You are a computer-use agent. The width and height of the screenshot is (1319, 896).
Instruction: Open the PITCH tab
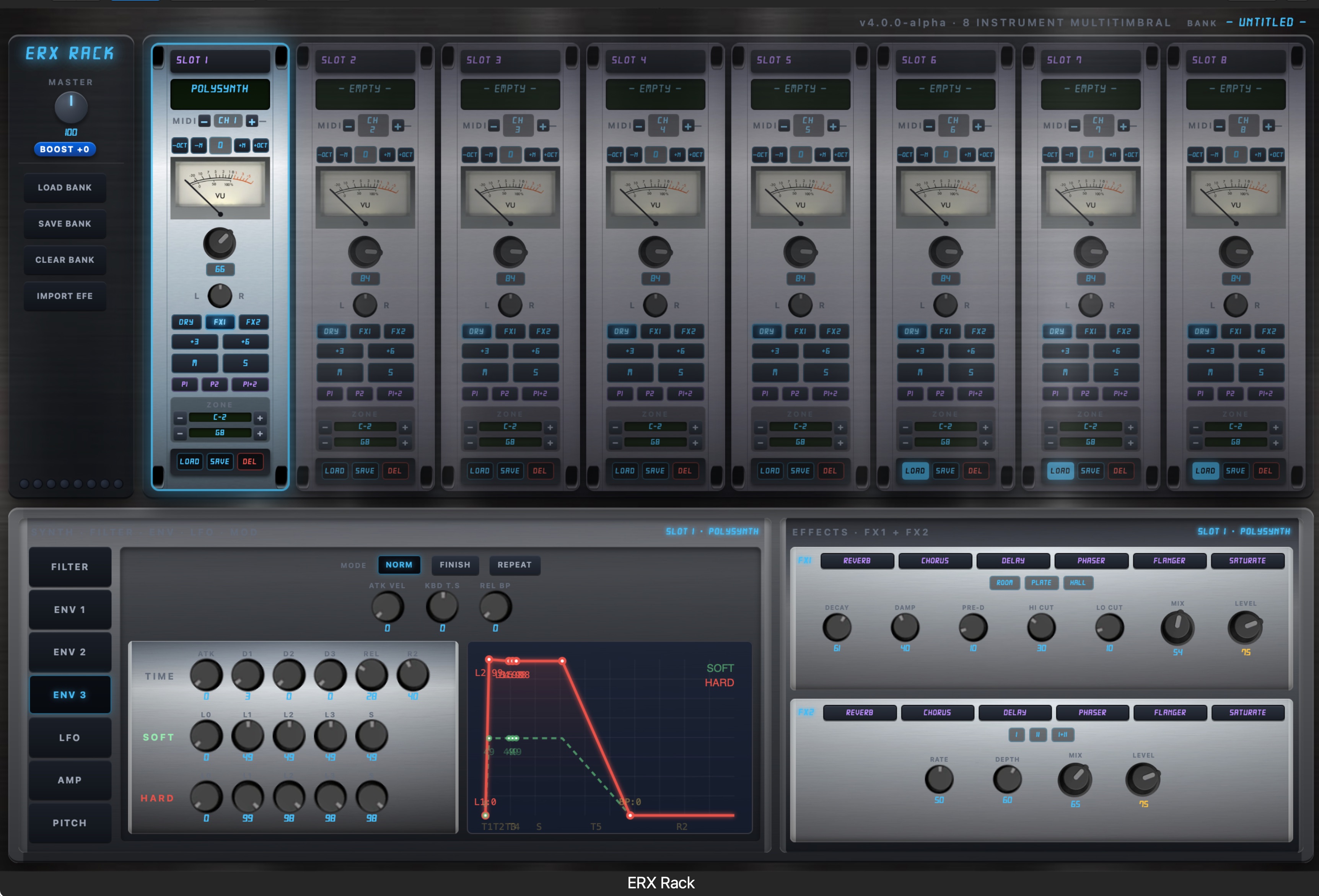tap(70, 823)
